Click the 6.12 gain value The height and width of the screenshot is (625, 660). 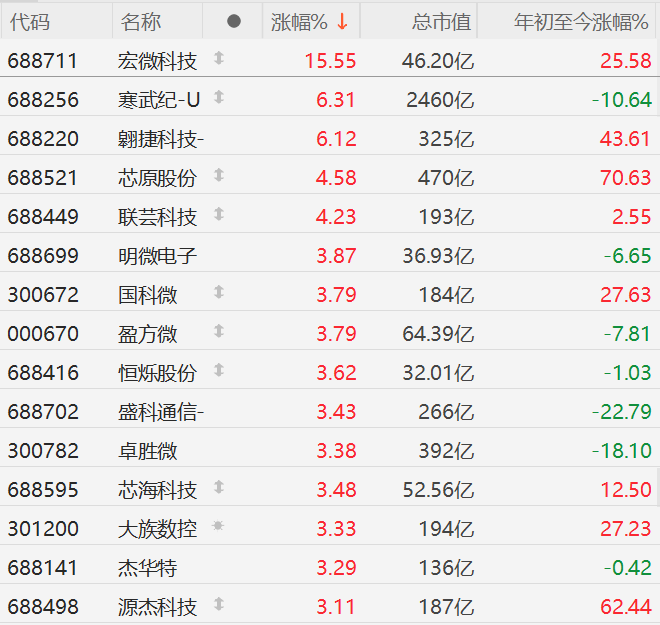point(336,139)
